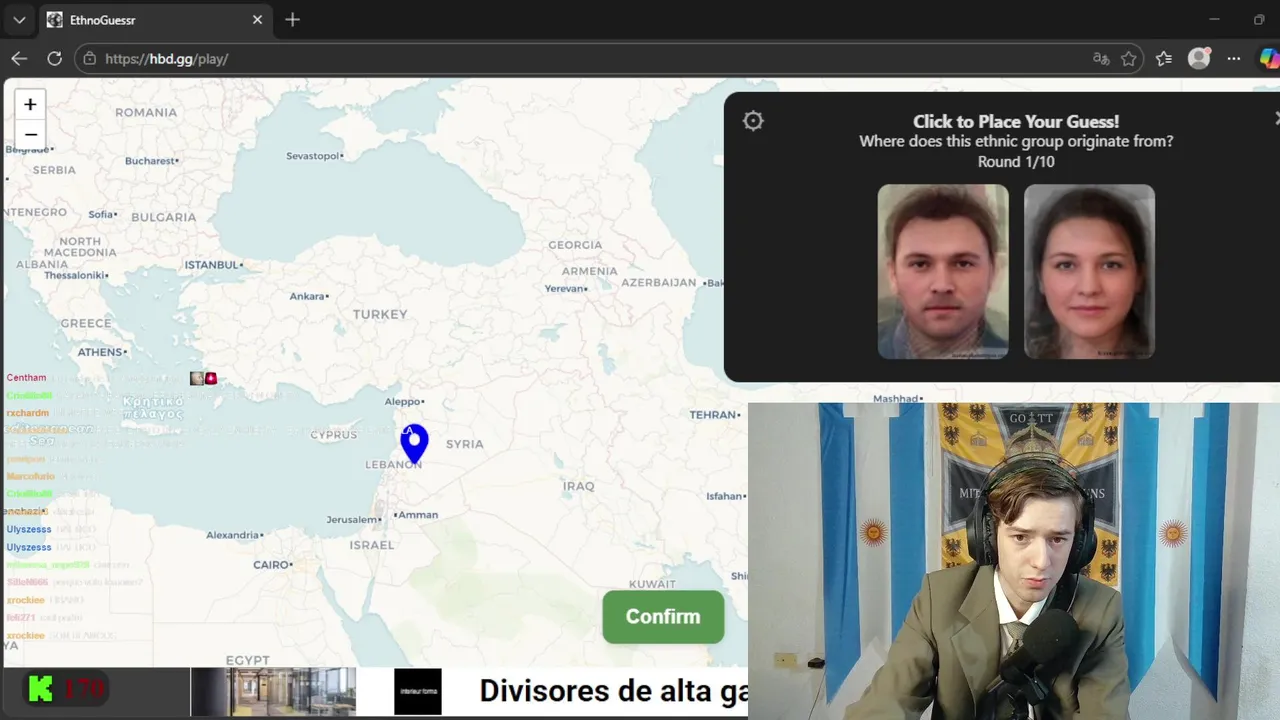
Task: Click Alexandria city label
Action: (233, 535)
